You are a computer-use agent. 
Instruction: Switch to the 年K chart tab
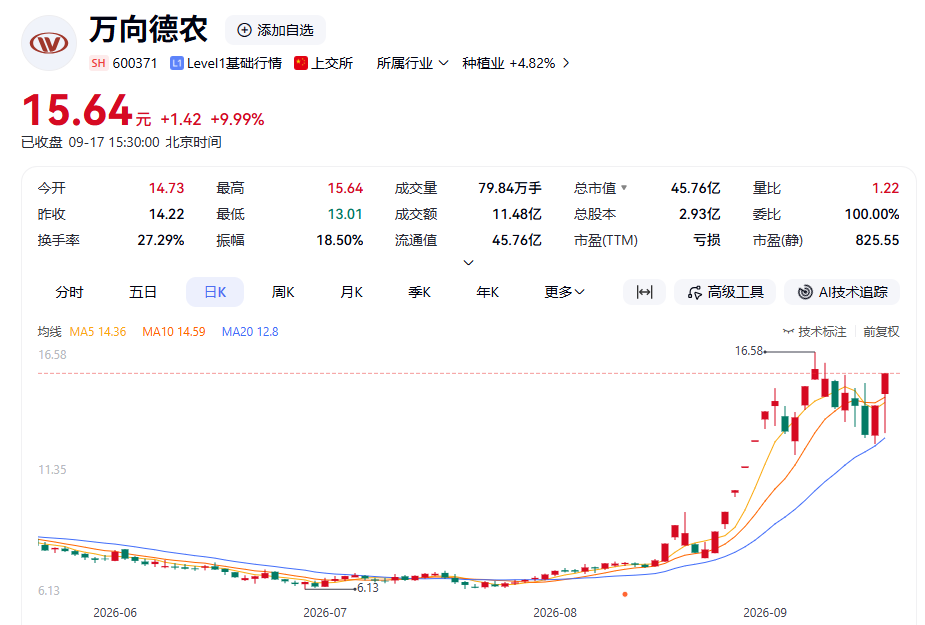[x=488, y=292]
